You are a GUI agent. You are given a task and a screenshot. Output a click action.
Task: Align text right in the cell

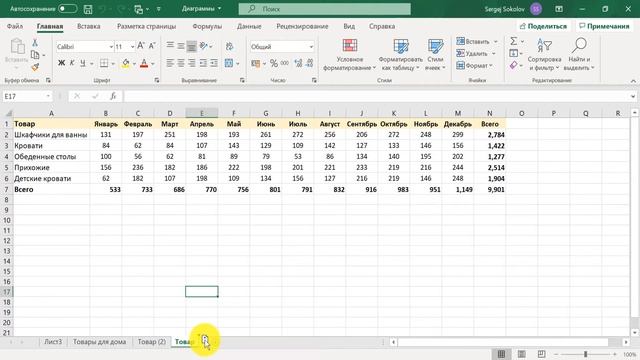(x=191, y=63)
